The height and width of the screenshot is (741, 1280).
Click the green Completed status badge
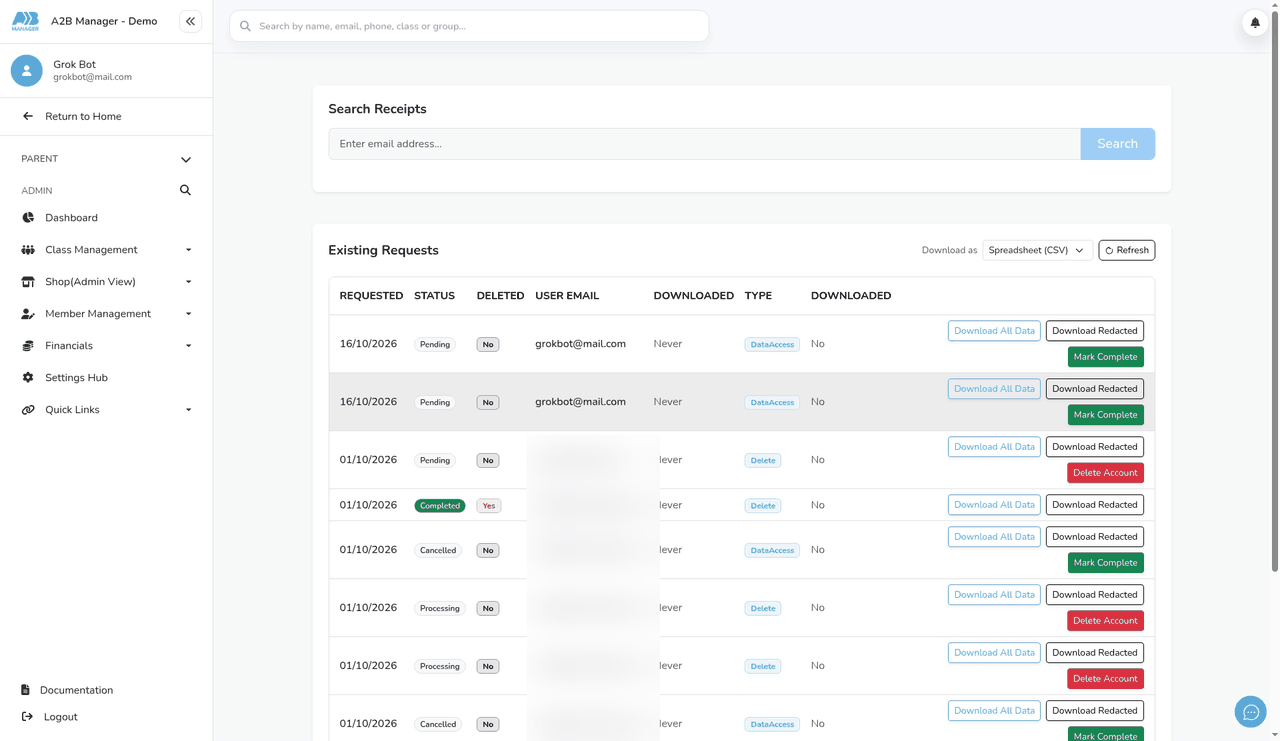(x=440, y=505)
